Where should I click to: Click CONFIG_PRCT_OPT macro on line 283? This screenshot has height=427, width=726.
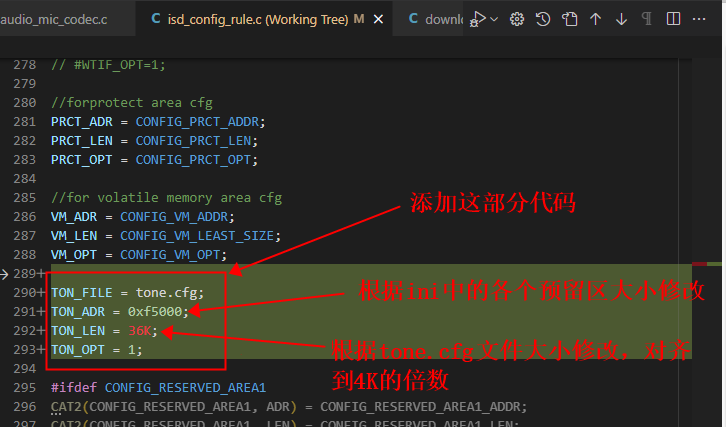193,160
